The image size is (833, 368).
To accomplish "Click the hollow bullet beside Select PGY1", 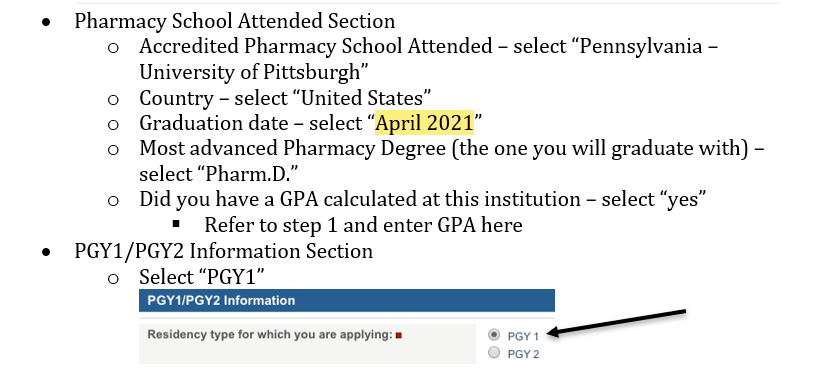I will click(x=113, y=278).
